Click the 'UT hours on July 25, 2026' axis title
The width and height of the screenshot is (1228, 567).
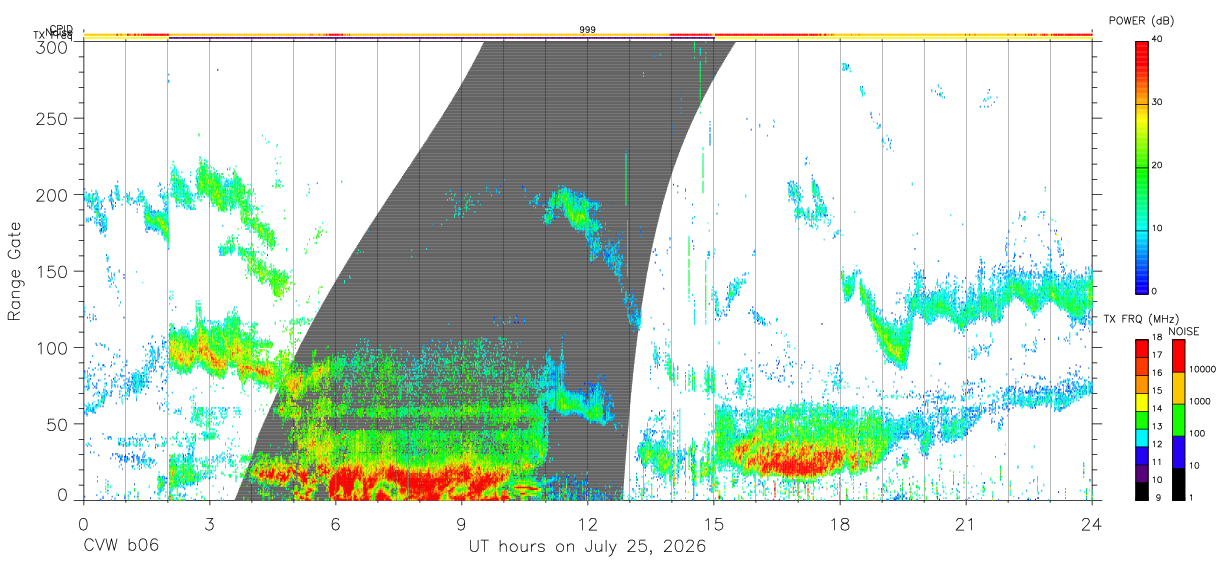(x=587, y=547)
